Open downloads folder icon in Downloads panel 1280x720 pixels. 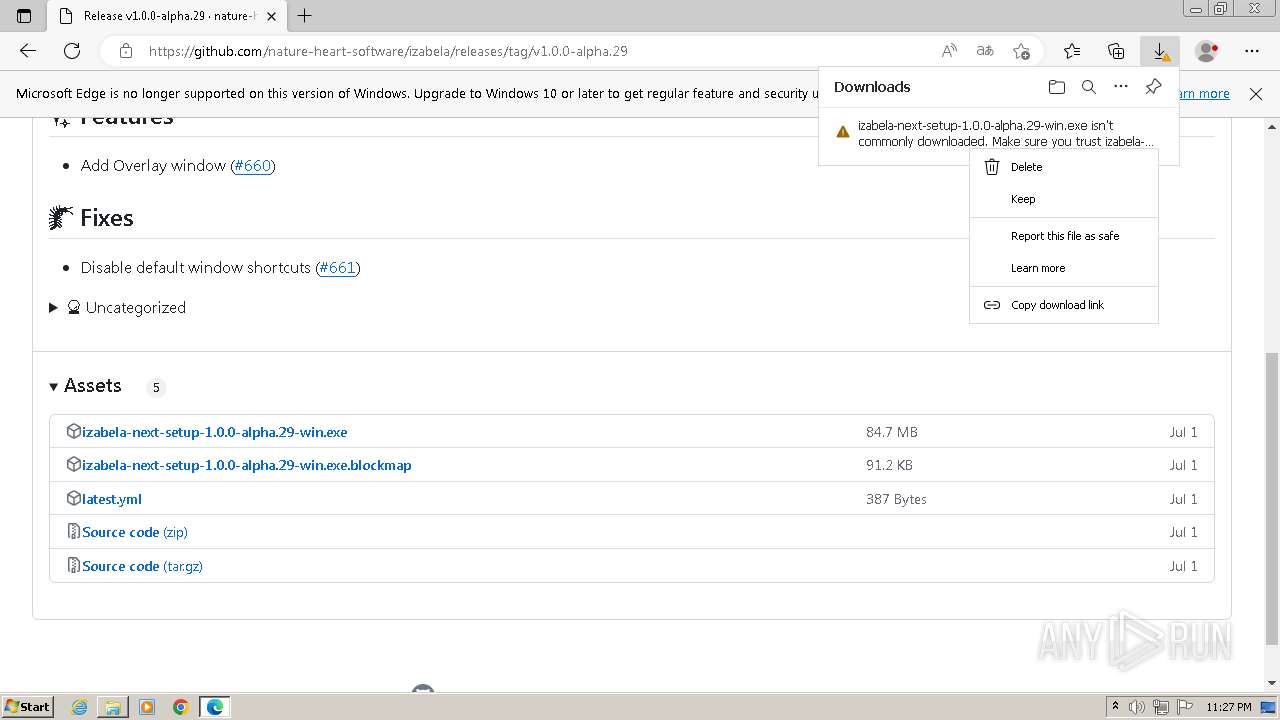tap(1057, 87)
